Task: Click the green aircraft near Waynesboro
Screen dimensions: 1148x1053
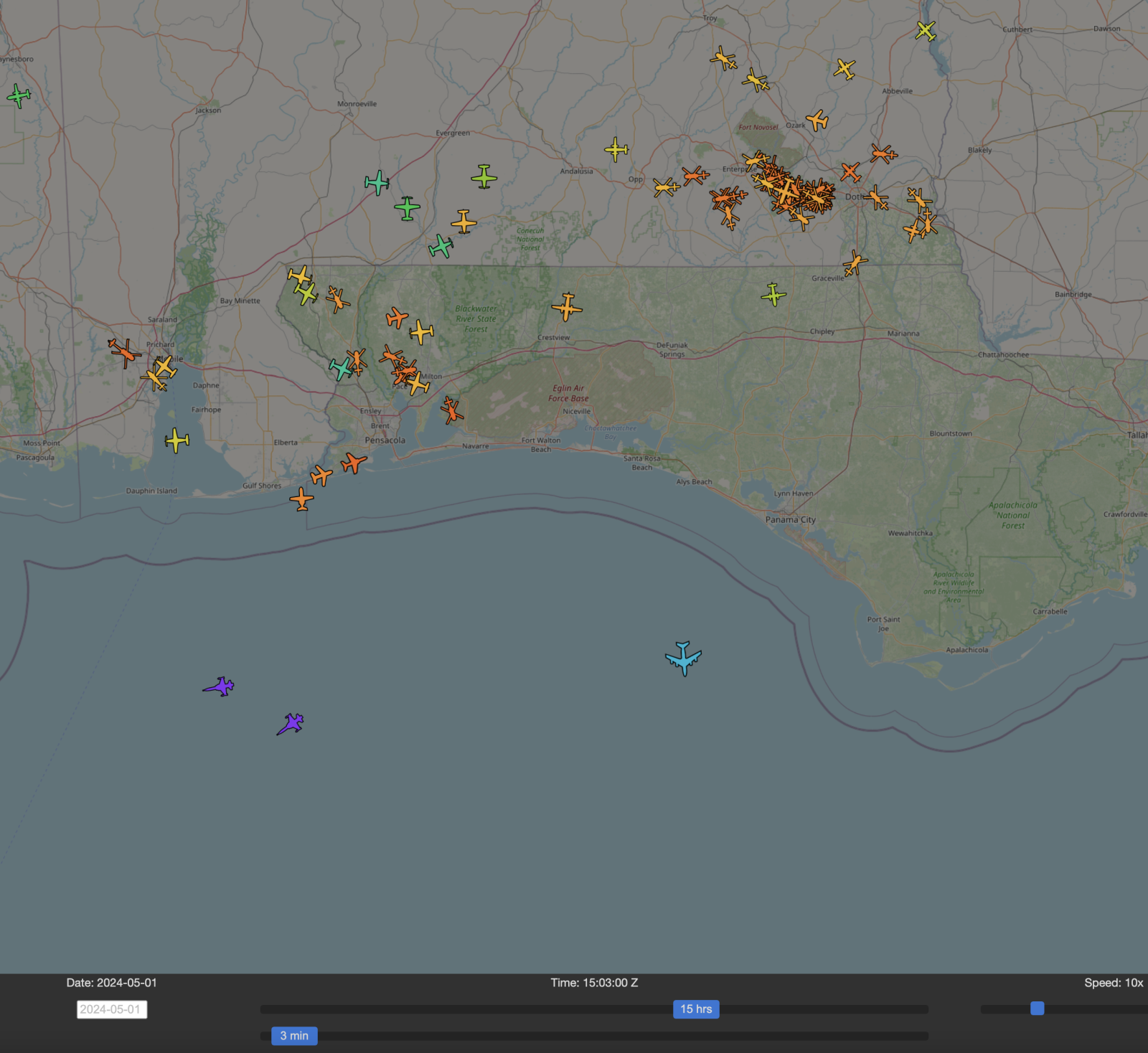Action: tap(19, 95)
